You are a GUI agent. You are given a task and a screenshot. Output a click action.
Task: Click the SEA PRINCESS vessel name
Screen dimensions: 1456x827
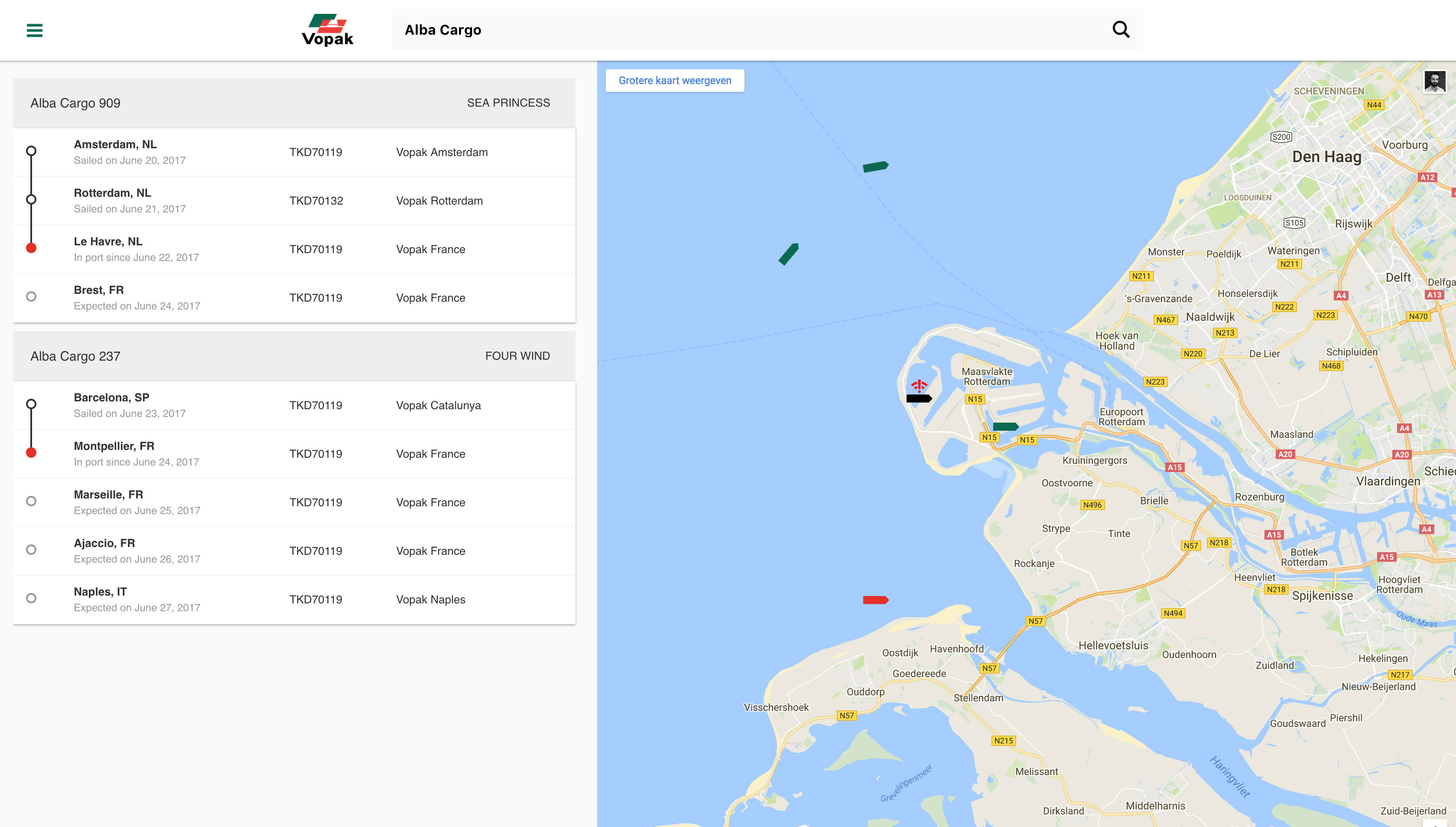[508, 103]
